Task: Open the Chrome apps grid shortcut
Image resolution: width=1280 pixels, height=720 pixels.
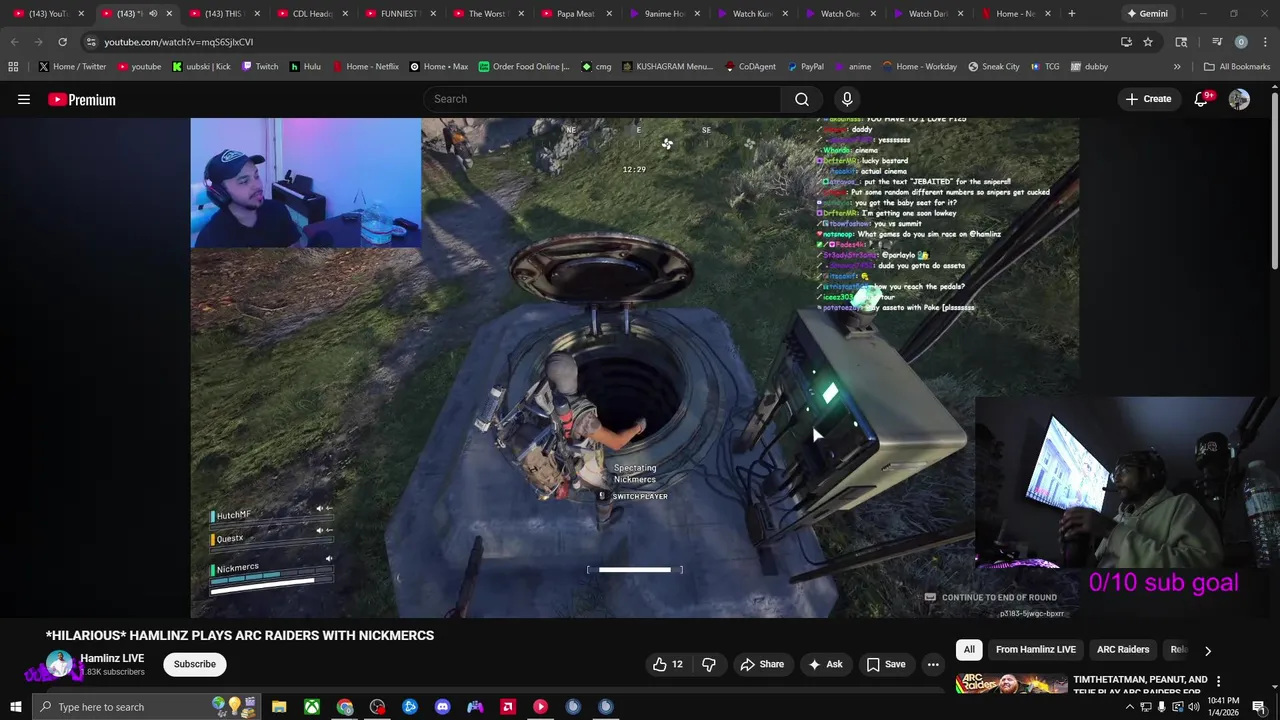Action: pos(13,67)
